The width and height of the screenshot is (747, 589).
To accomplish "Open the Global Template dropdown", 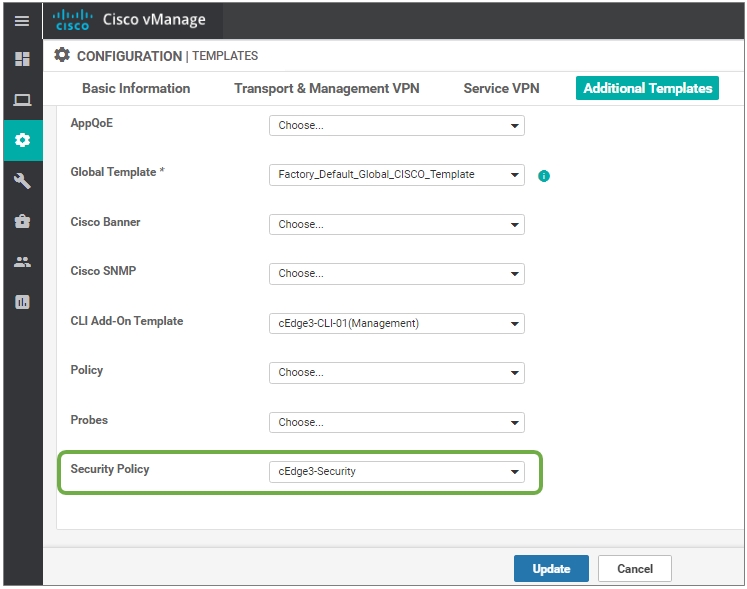I will click(396, 175).
